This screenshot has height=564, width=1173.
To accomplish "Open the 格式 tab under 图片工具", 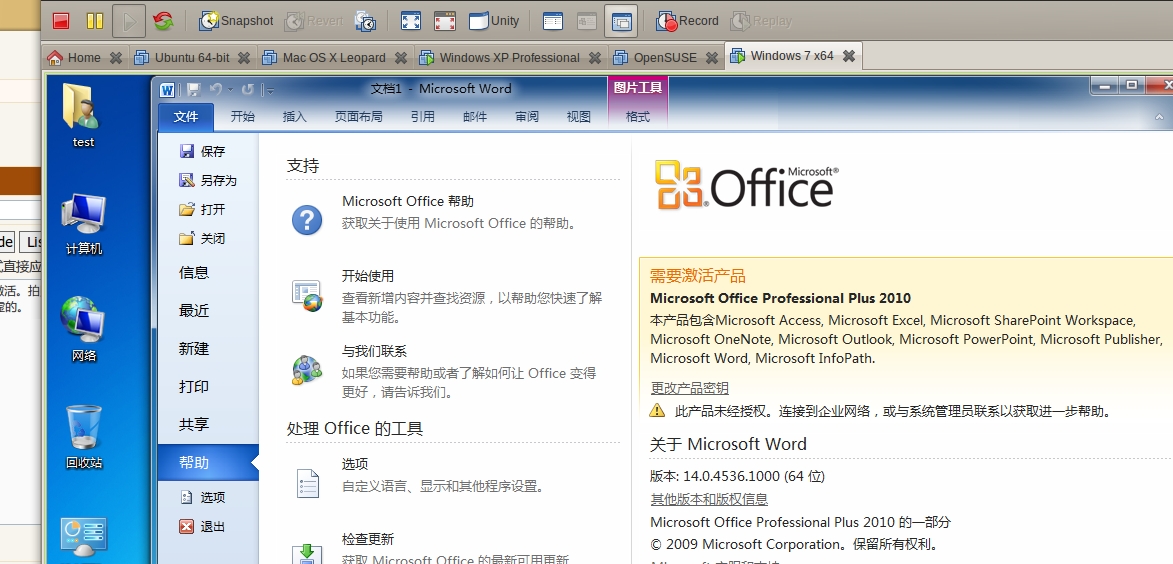I will (x=637, y=117).
